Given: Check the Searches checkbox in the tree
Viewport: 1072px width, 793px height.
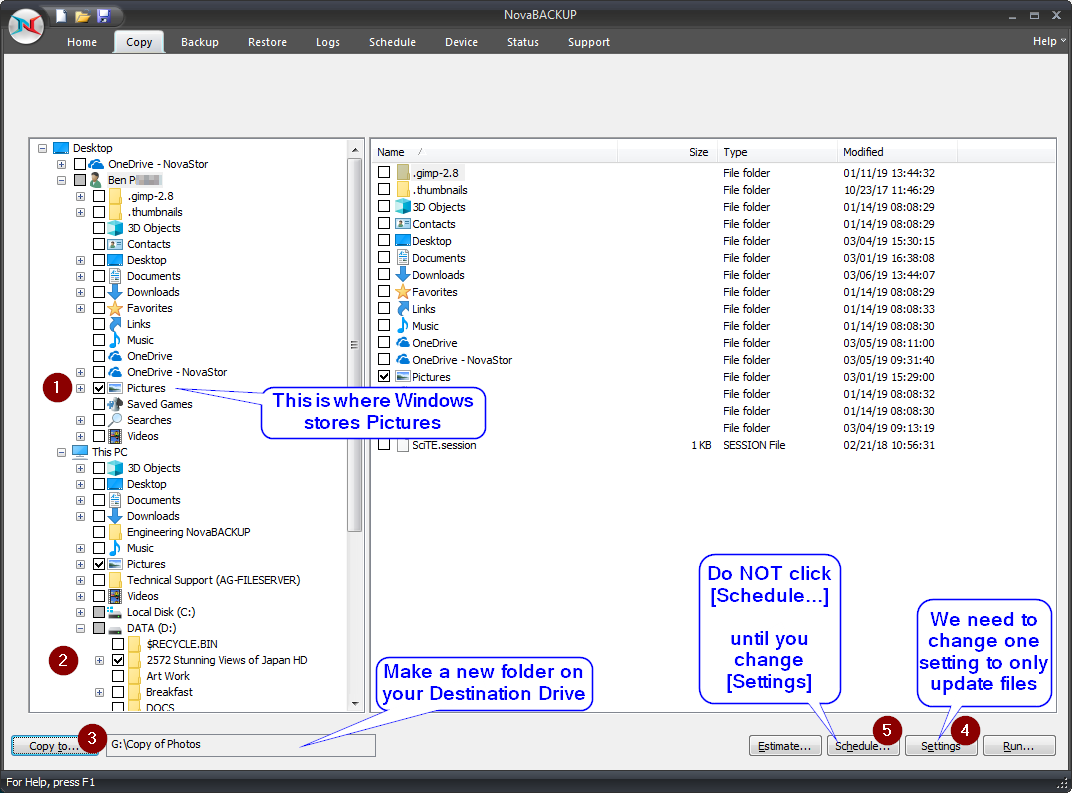Looking at the screenshot, I should point(99,420).
